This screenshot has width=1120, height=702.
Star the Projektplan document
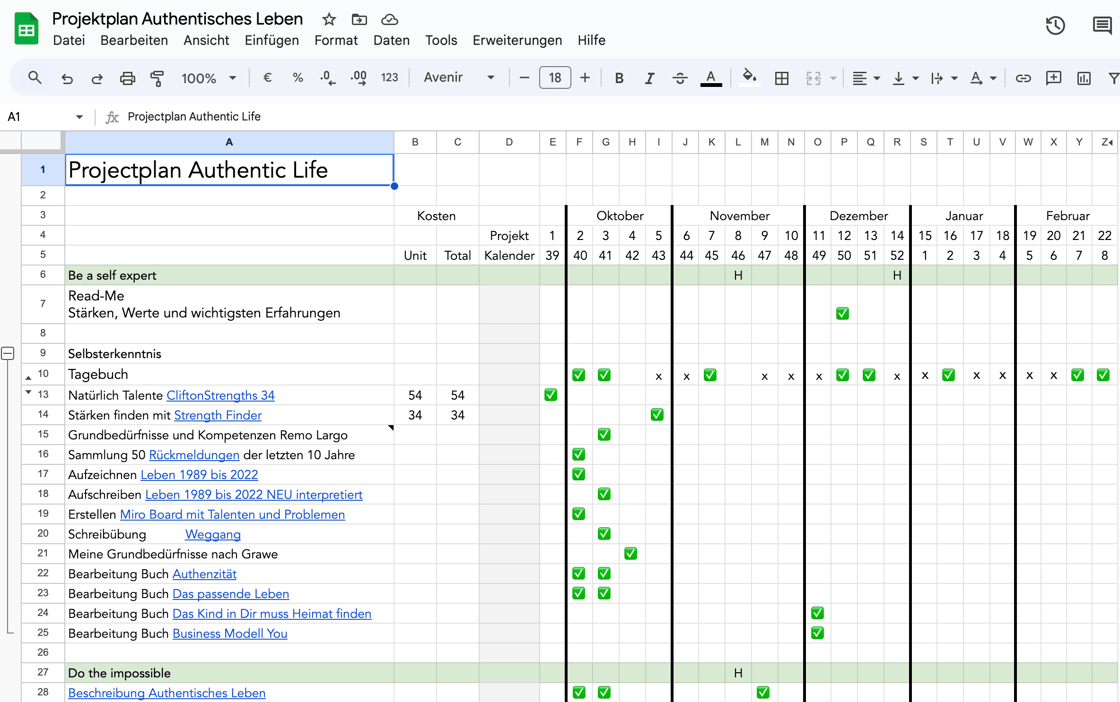329,19
